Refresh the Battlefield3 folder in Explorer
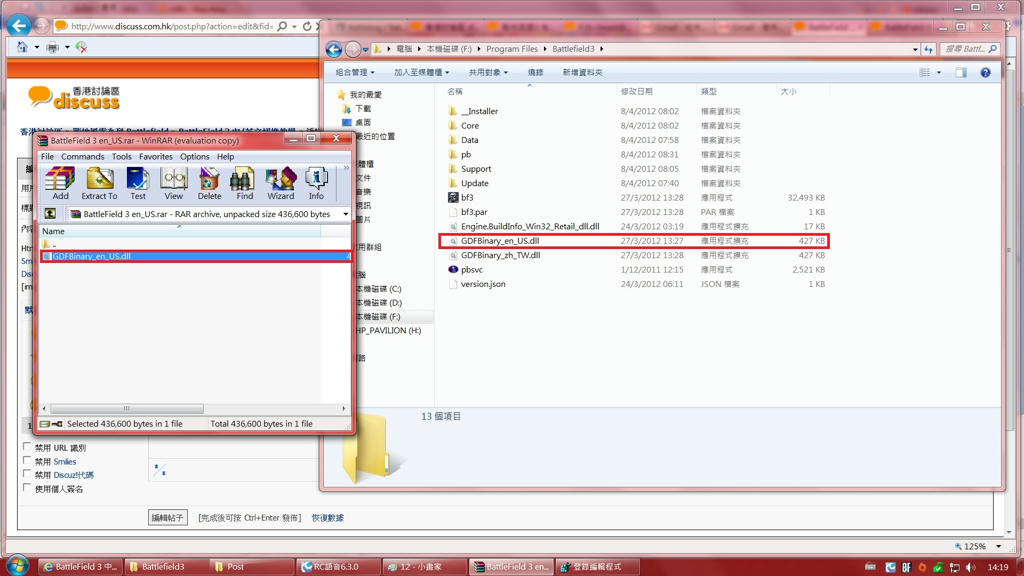The width and height of the screenshot is (1024, 576). pos(929,49)
